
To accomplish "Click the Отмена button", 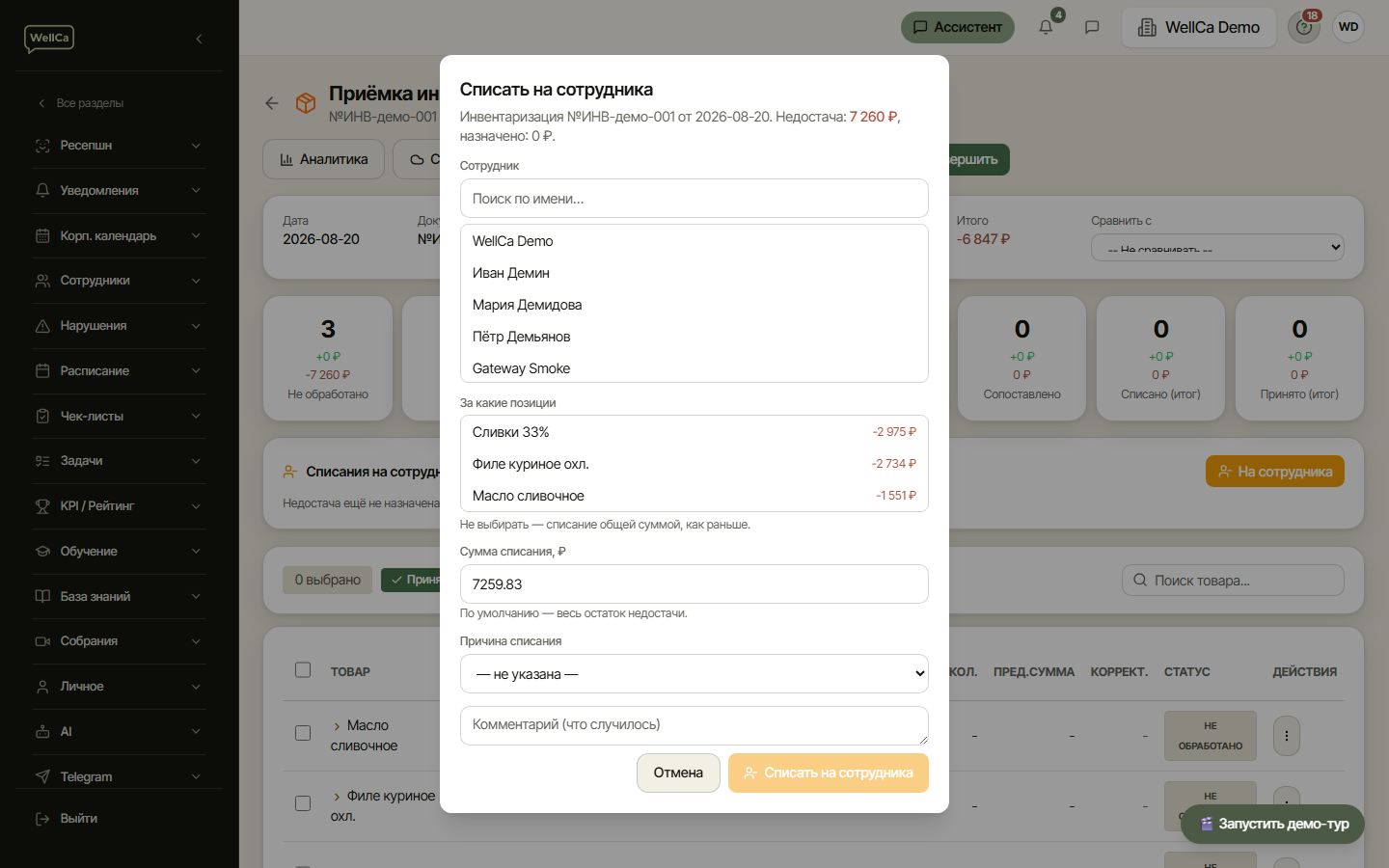I will coord(678,773).
